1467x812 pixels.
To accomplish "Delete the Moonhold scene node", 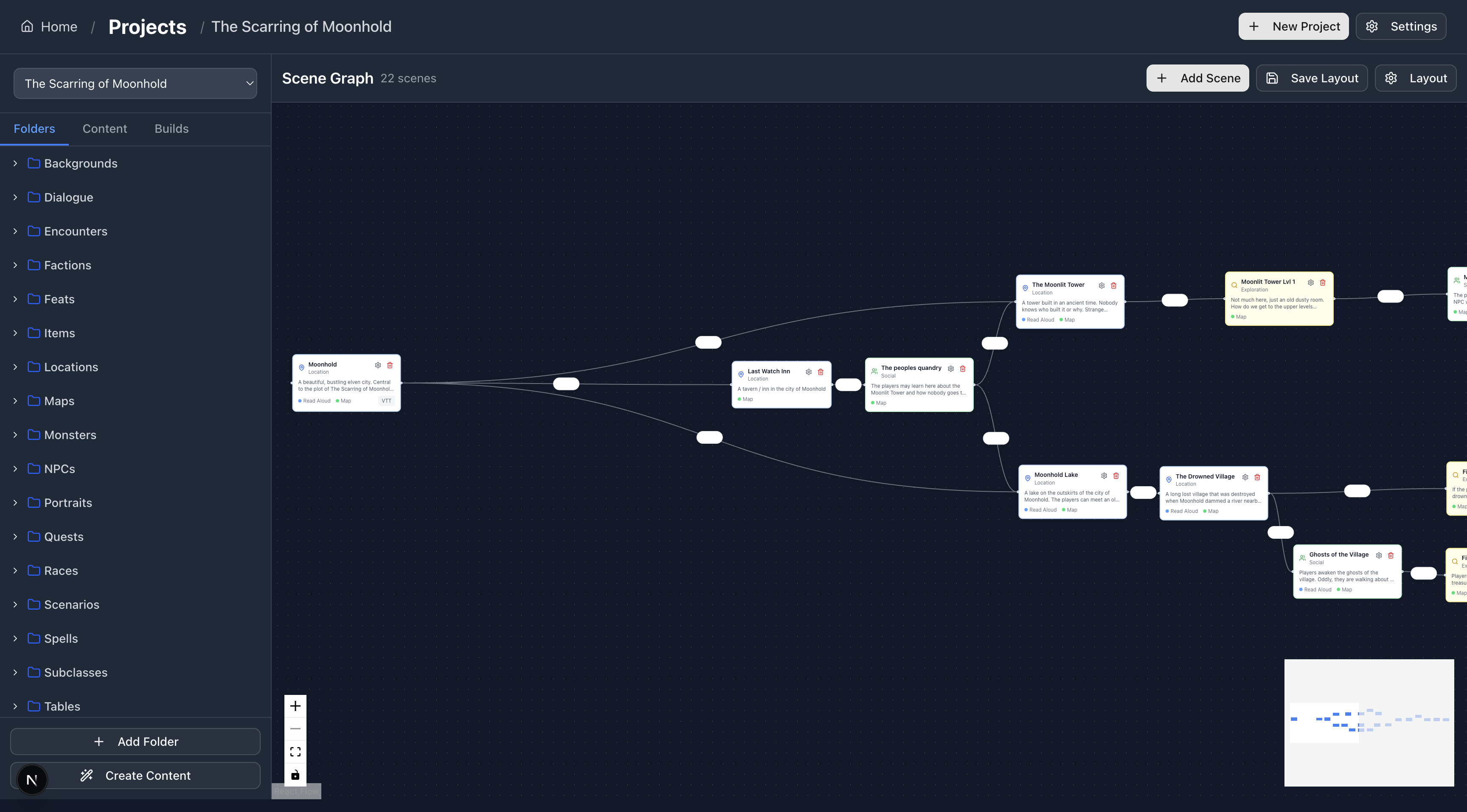I will pyautogui.click(x=390, y=365).
